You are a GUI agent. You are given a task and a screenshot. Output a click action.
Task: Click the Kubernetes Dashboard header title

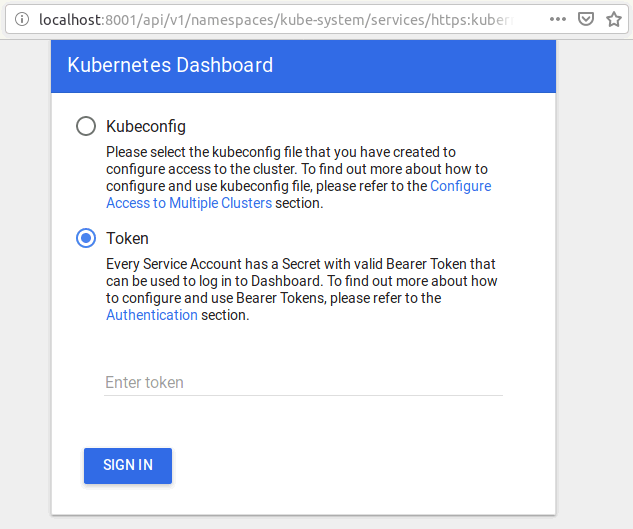(x=170, y=66)
